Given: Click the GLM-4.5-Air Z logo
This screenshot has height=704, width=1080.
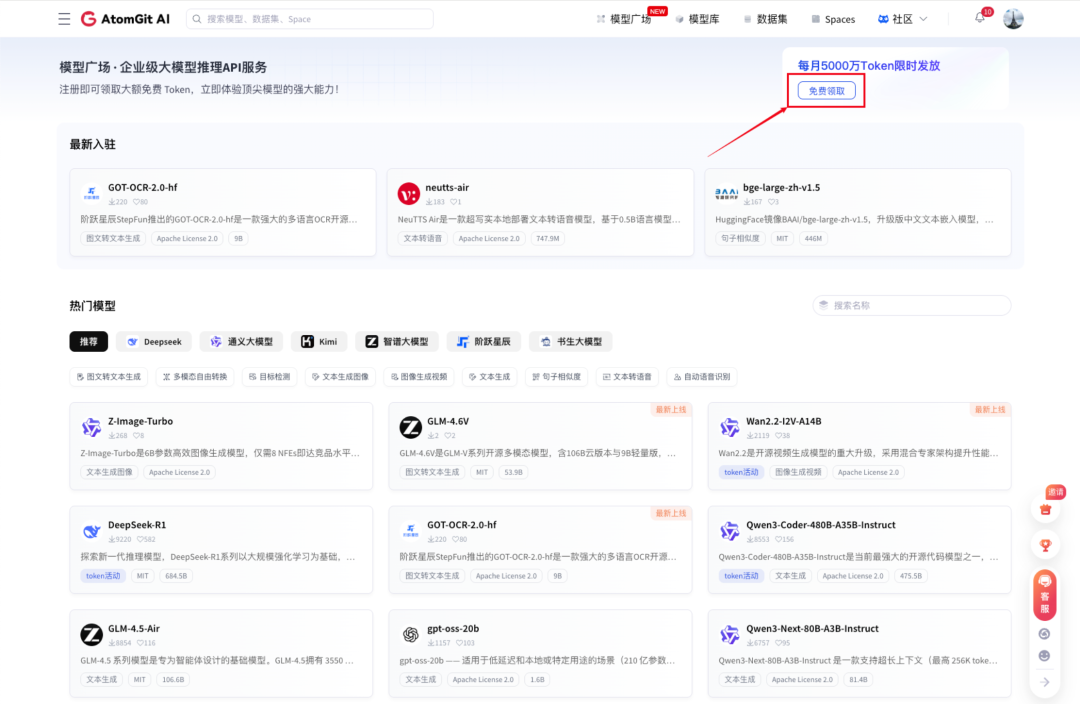Looking at the screenshot, I should [x=91, y=634].
